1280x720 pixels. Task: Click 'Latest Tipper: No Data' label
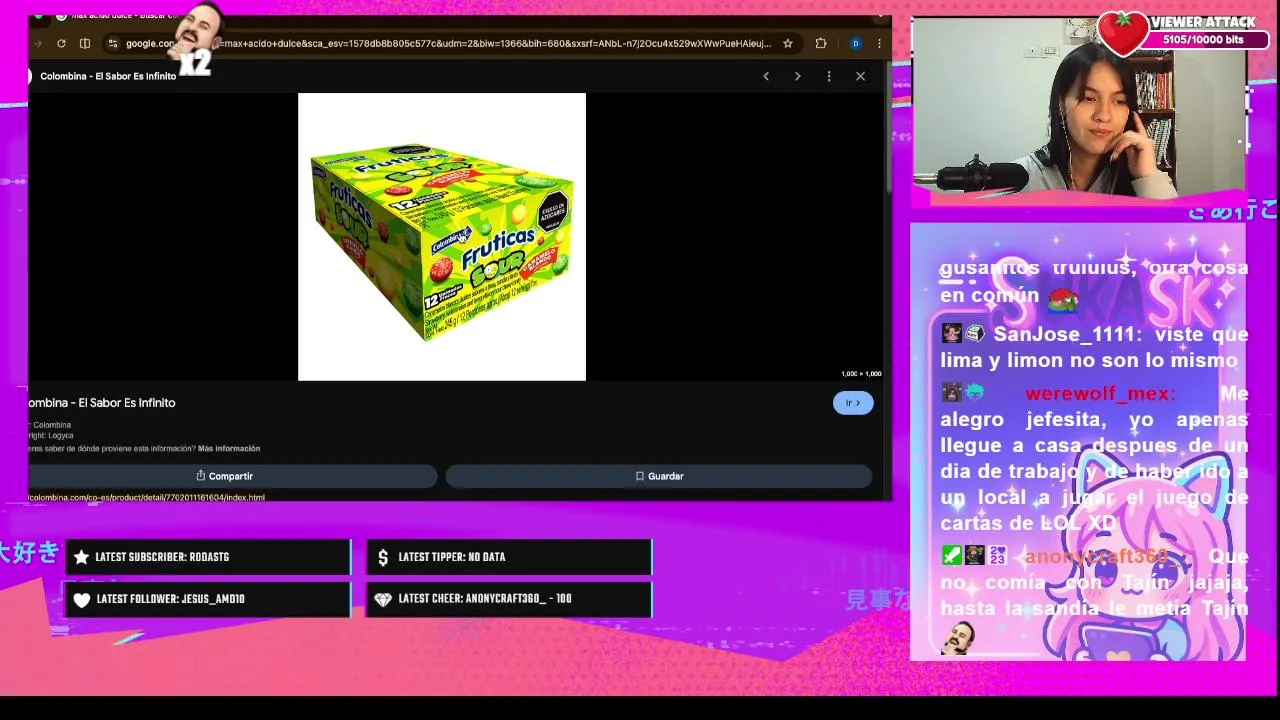[x=452, y=557]
